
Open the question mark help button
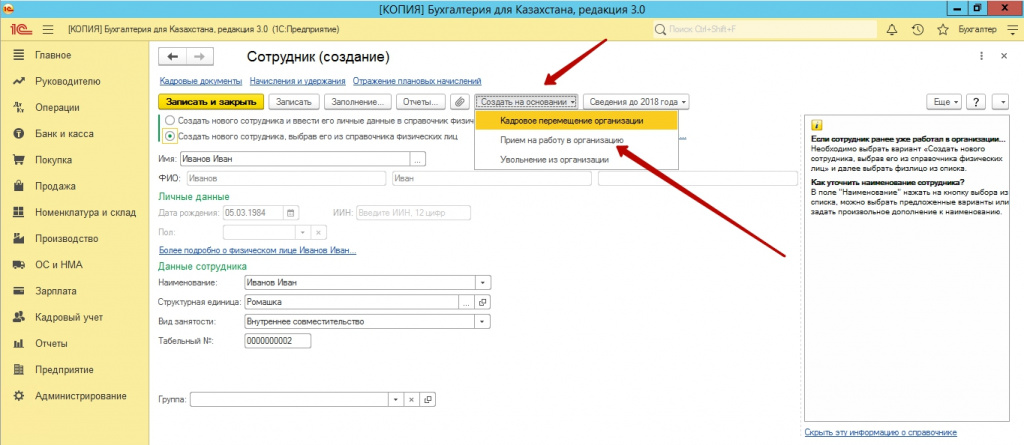976,102
